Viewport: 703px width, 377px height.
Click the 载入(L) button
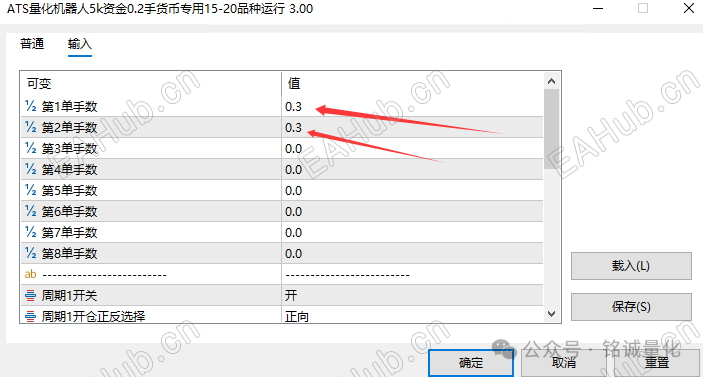click(631, 266)
